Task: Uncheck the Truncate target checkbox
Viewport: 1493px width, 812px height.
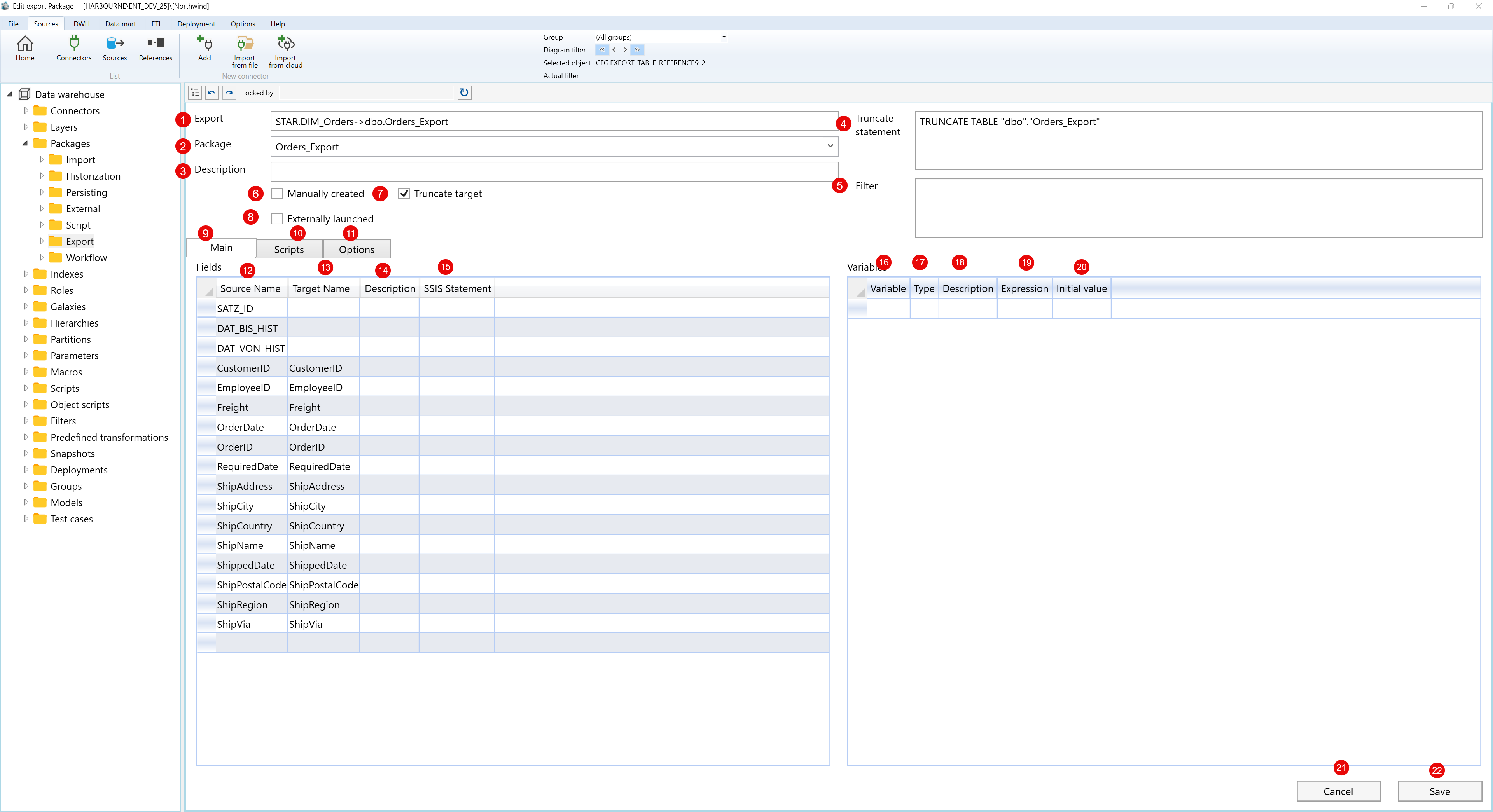Action: [x=404, y=194]
